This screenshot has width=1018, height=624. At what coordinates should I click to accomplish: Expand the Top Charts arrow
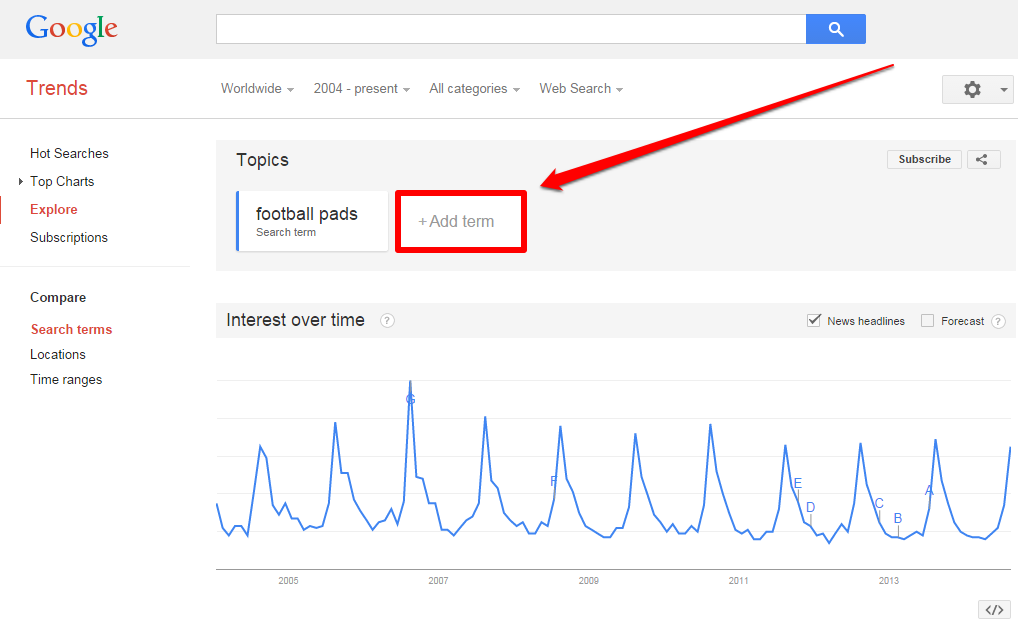21,182
